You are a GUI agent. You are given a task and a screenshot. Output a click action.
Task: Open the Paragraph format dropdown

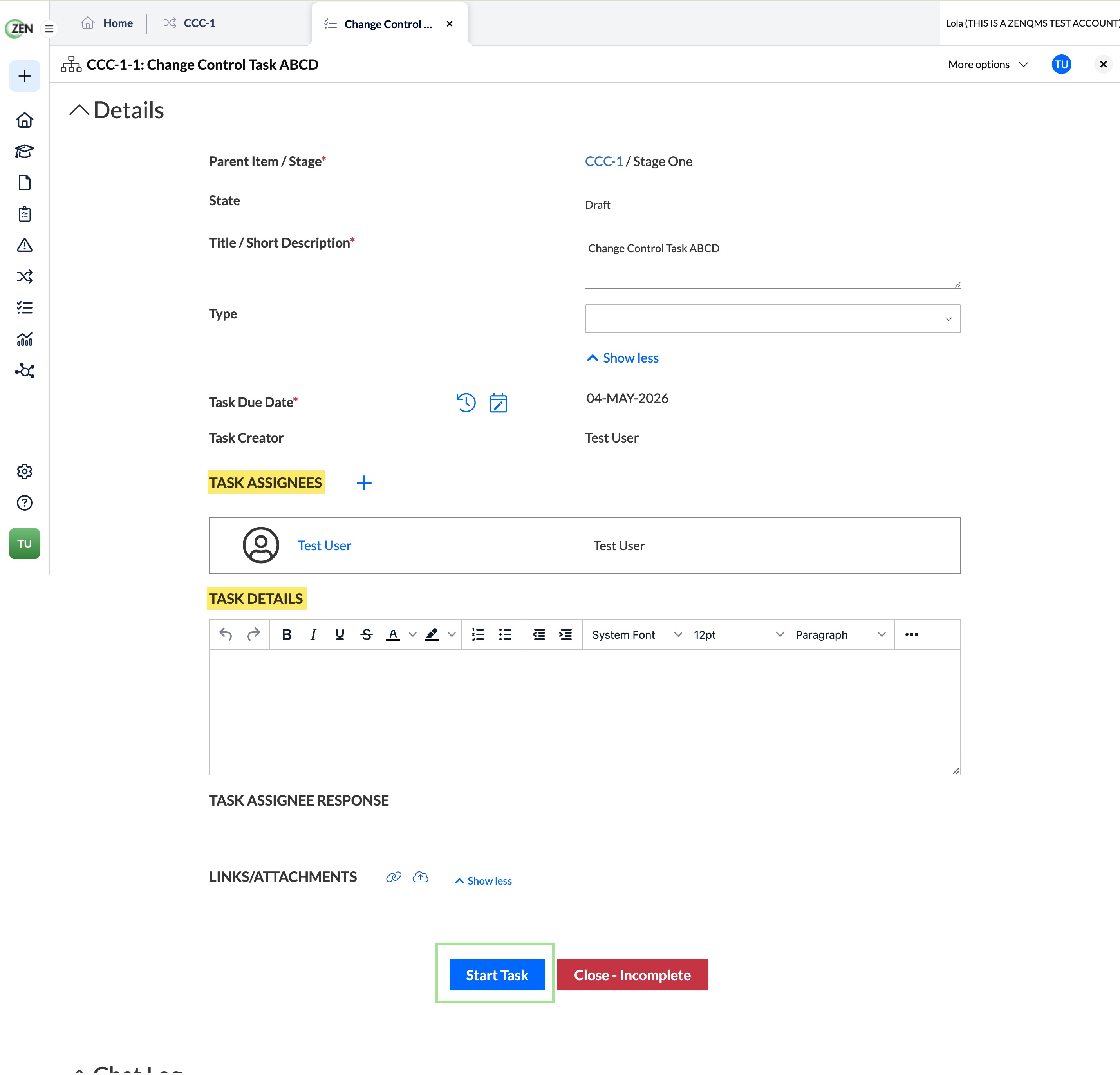point(840,634)
